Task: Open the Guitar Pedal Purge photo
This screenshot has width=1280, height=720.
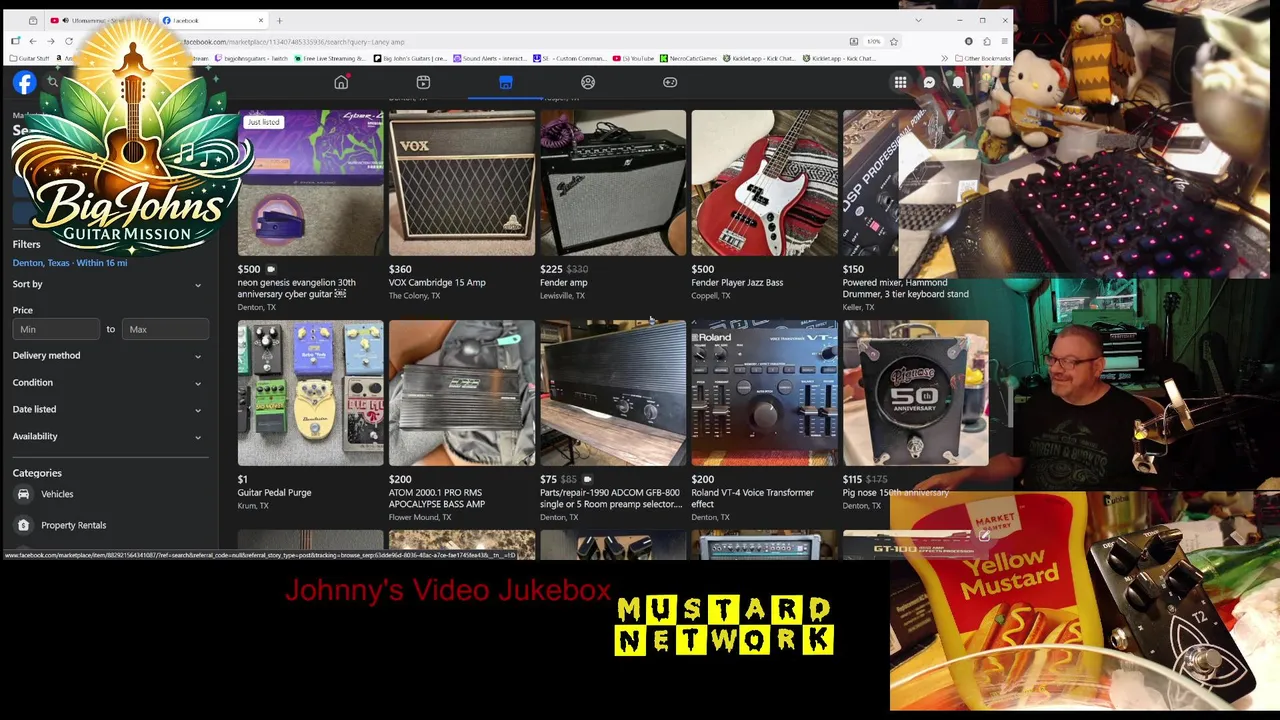Action: pos(310,393)
